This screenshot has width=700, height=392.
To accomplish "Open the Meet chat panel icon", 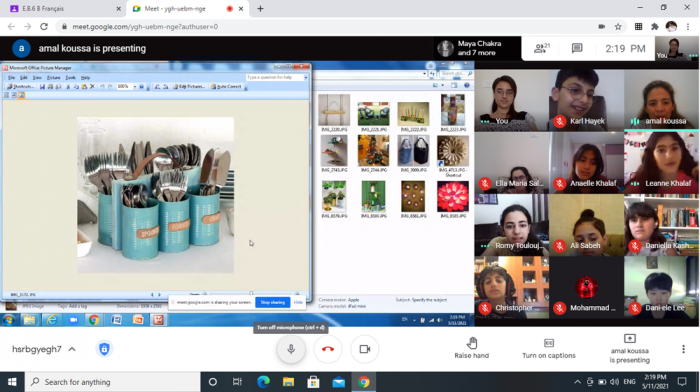I will [577, 48].
